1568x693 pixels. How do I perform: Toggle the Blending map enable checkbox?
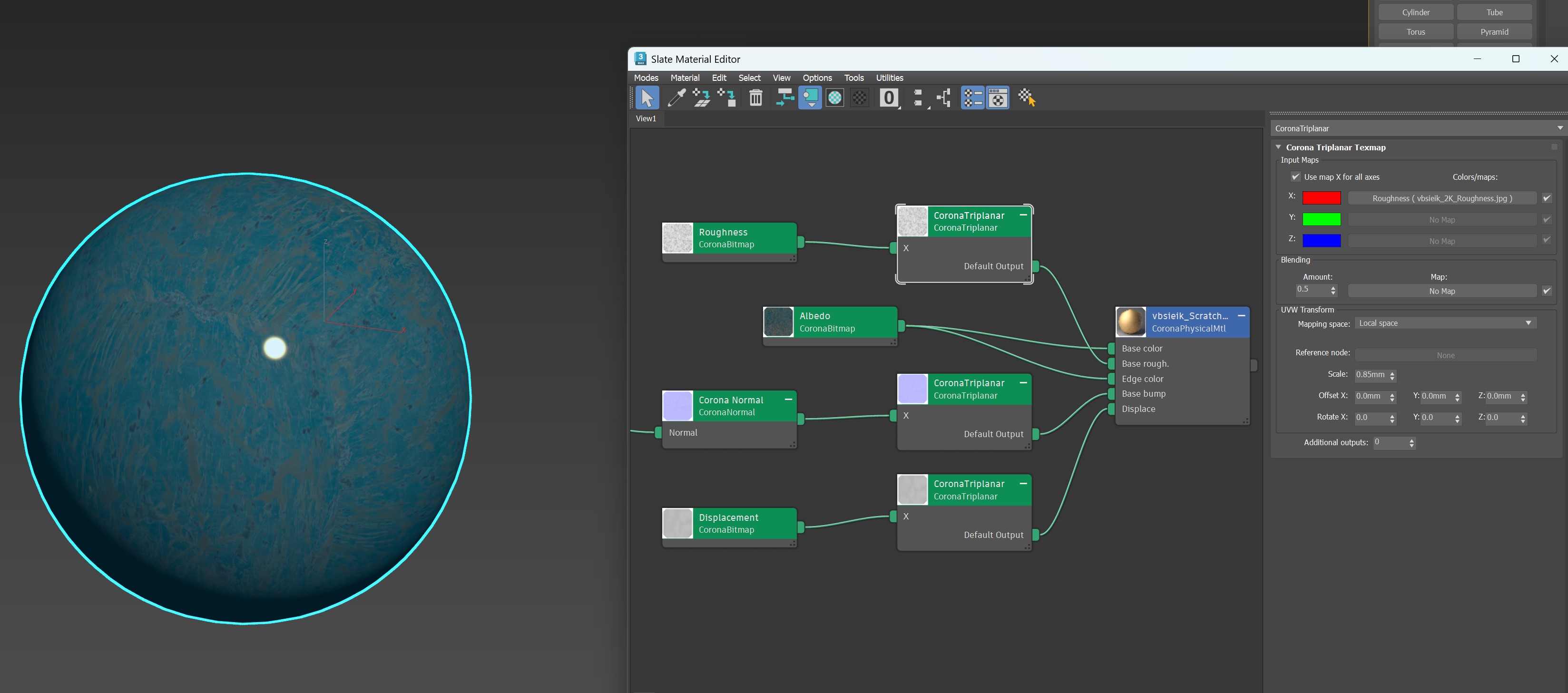click(x=1546, y=292)
